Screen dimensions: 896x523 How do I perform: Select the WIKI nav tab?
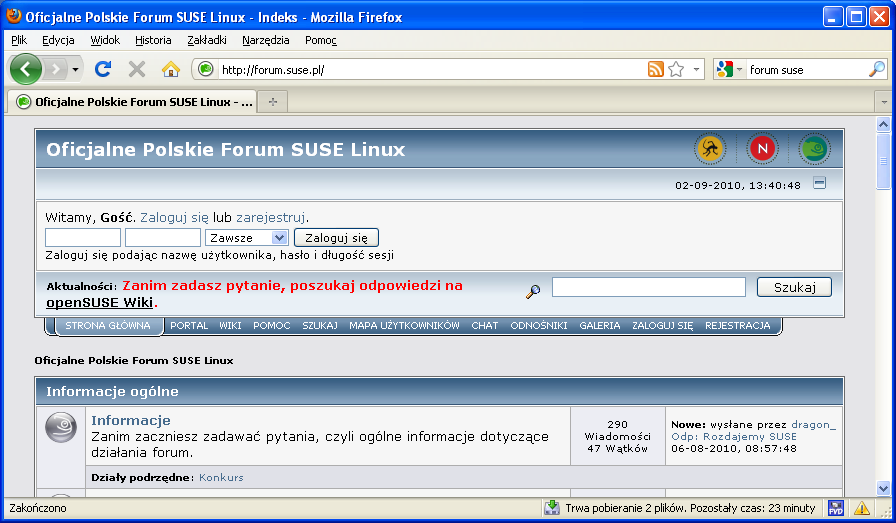tap(230, 326)
